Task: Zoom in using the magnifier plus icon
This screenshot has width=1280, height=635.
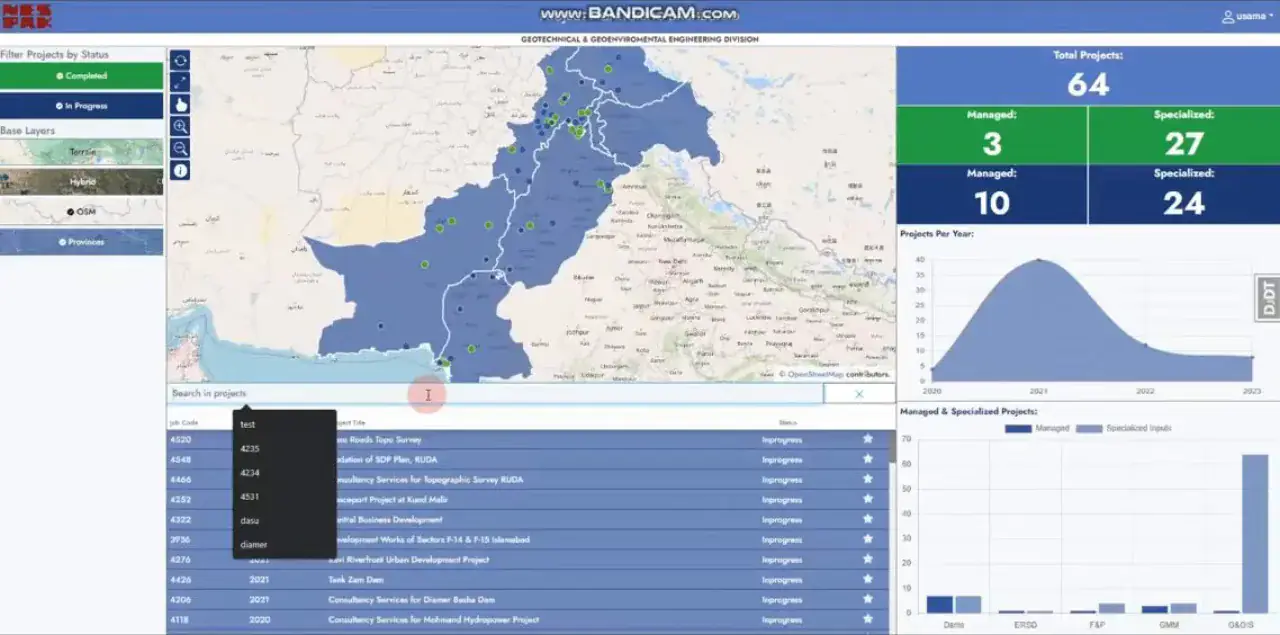Action: coord(180,126)
